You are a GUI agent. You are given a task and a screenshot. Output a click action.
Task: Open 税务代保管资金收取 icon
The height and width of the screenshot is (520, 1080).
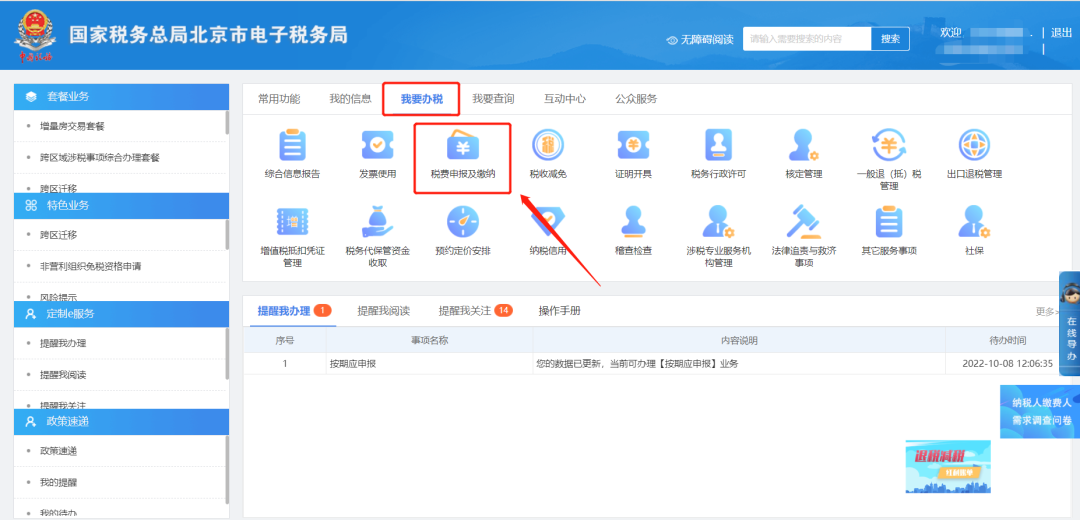click(377, 222)
